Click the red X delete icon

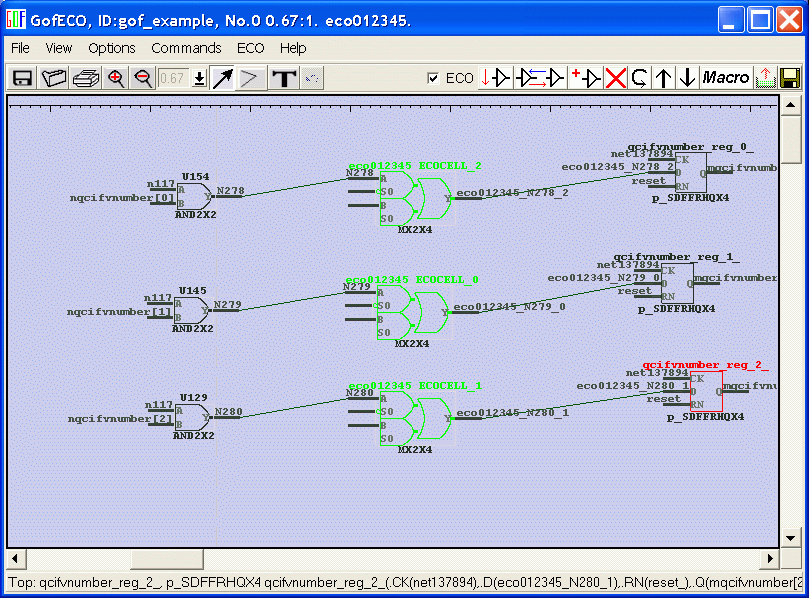pyautogui.click(x=615, y=78)
